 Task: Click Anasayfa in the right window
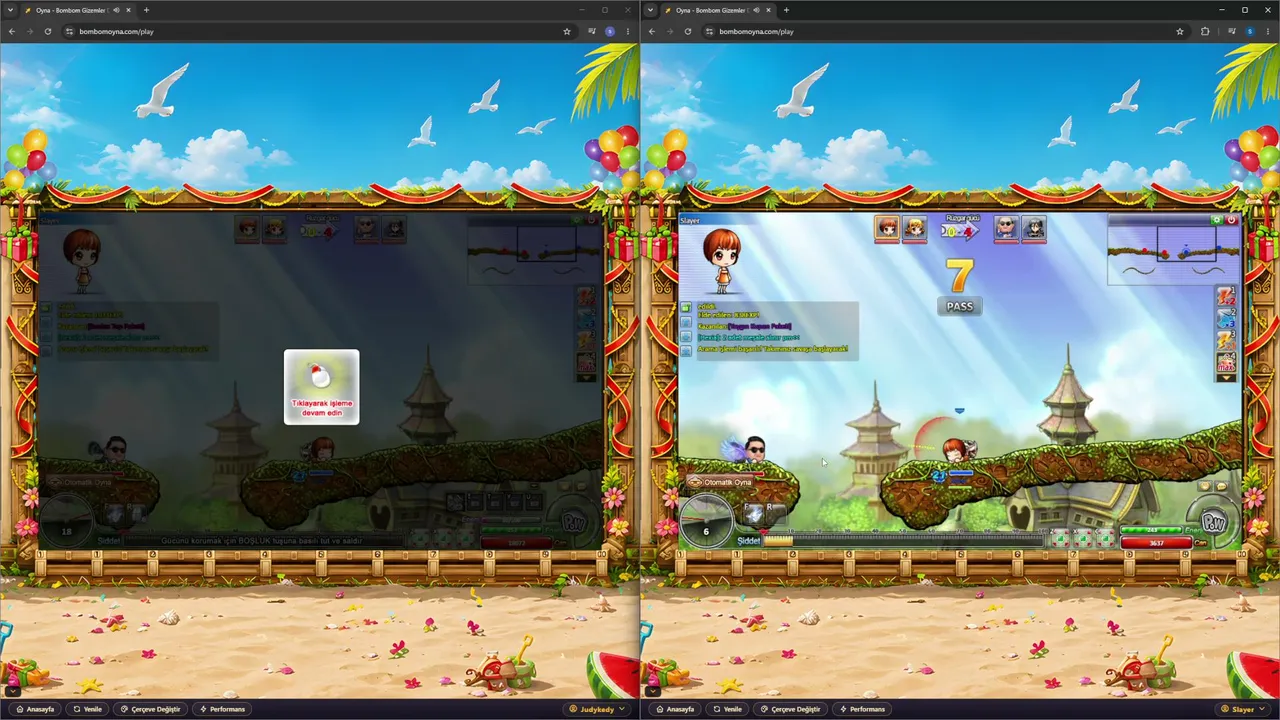coord(675,709)
